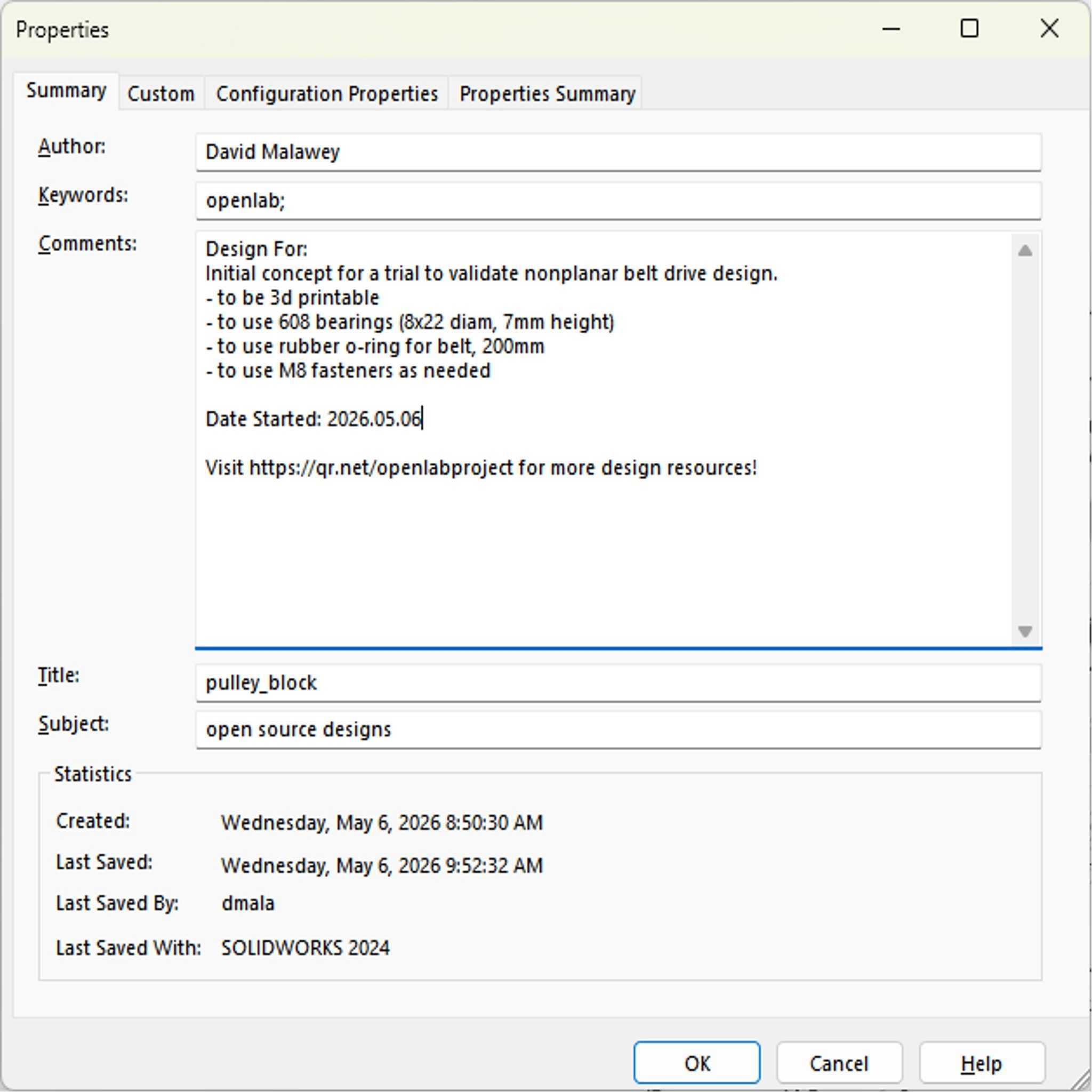Screen dimensions: 1092x1092
Task: Click the Properties window title text
Action: point(62,30)
